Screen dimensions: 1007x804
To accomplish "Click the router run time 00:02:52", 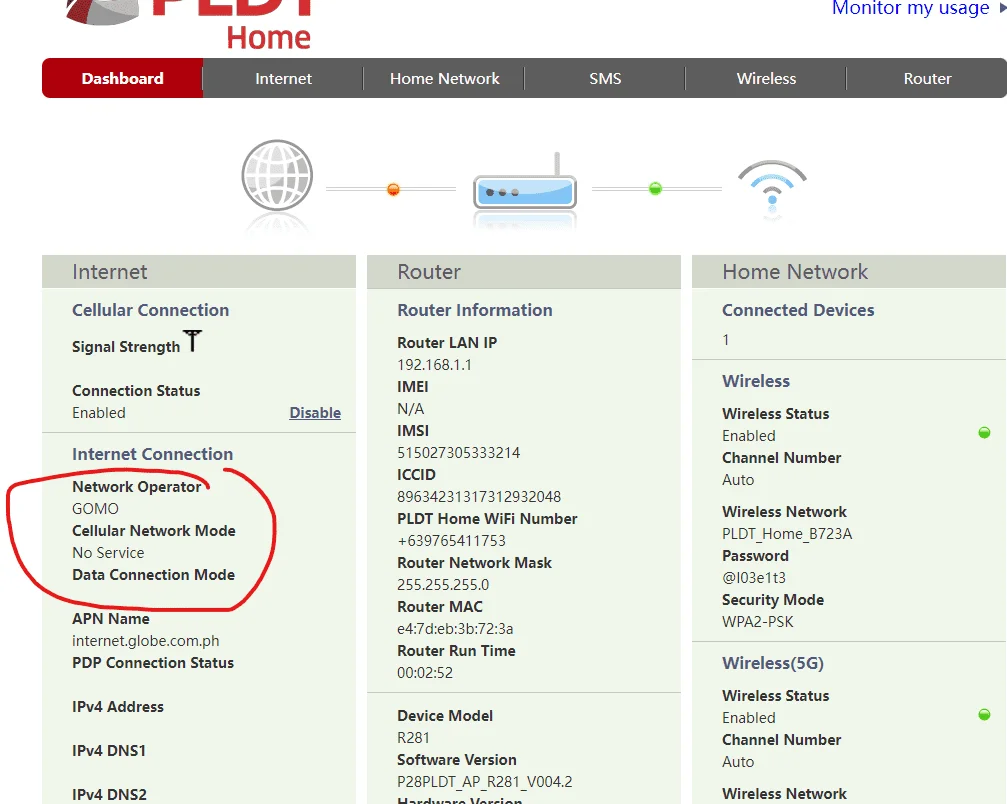I will (425, 672).
